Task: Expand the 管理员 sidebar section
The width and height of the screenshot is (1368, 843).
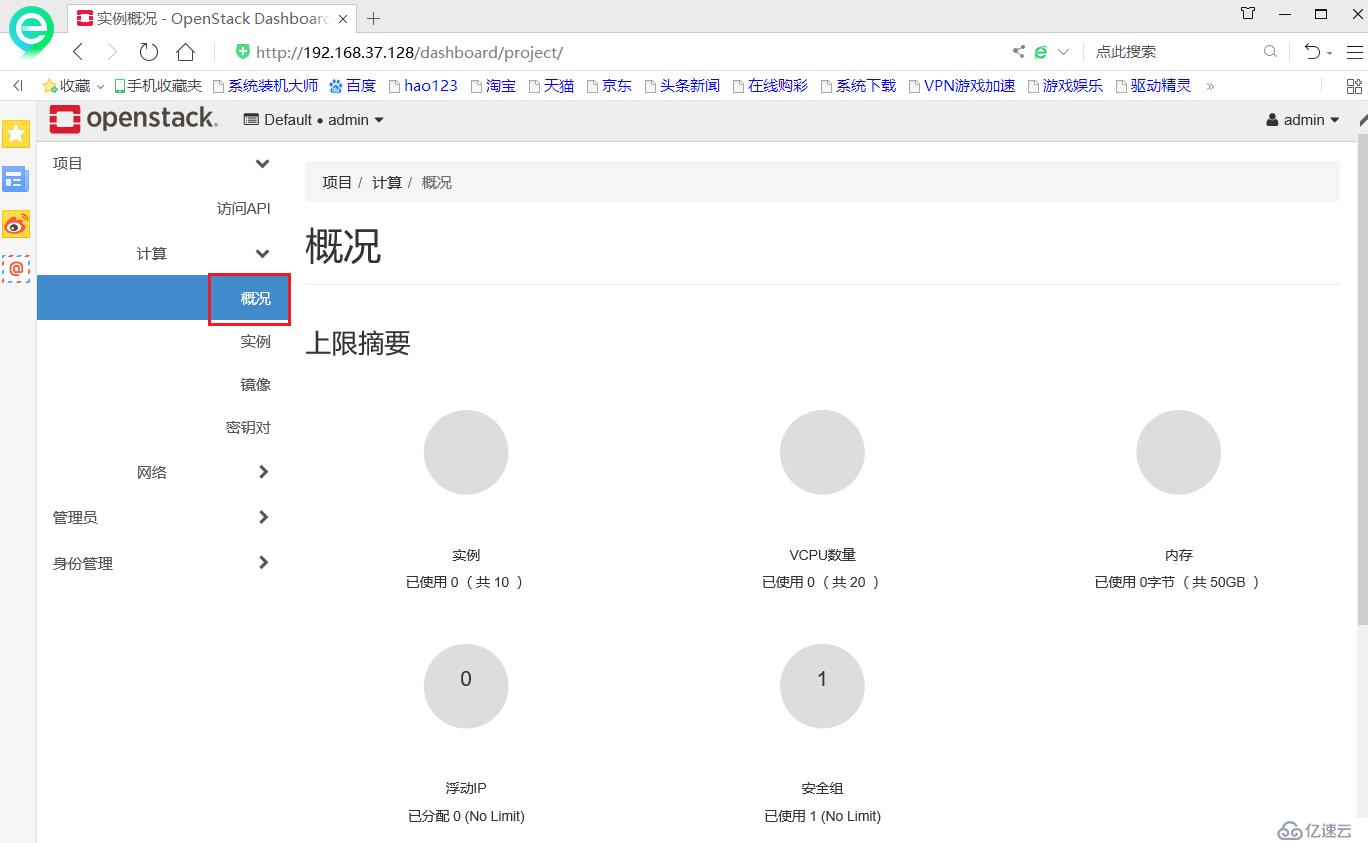Action: pos(162,517)
